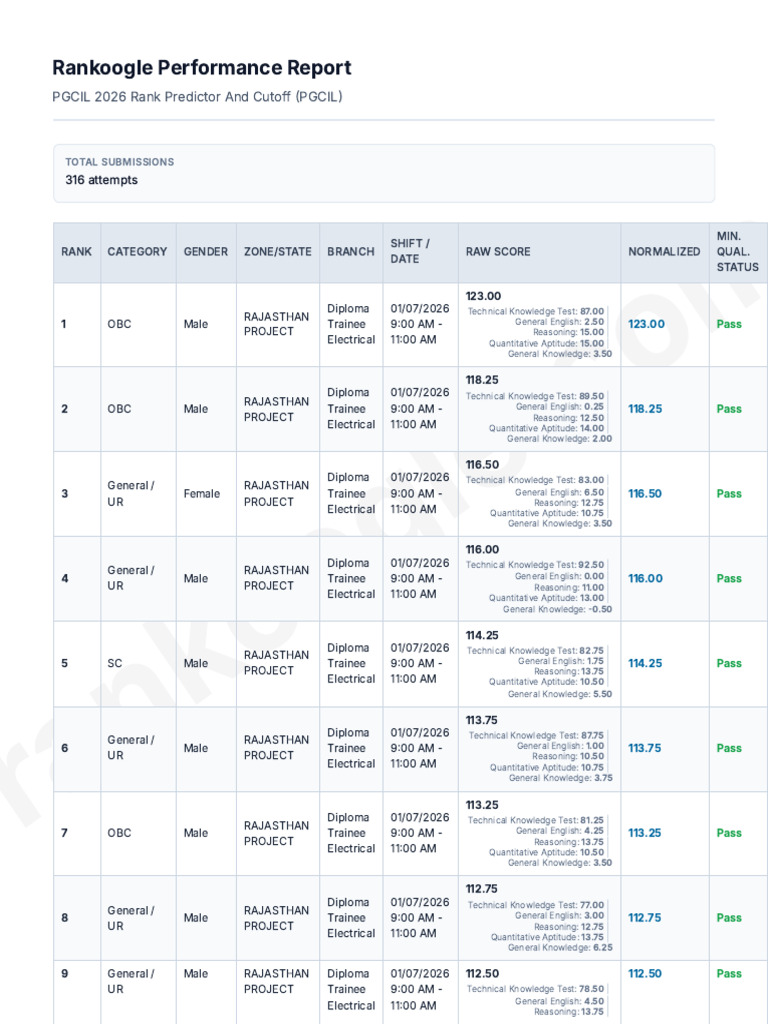
Task: Click Diploma Trainee Electrical in rank 7 row
Action: [x=351, y=833]
